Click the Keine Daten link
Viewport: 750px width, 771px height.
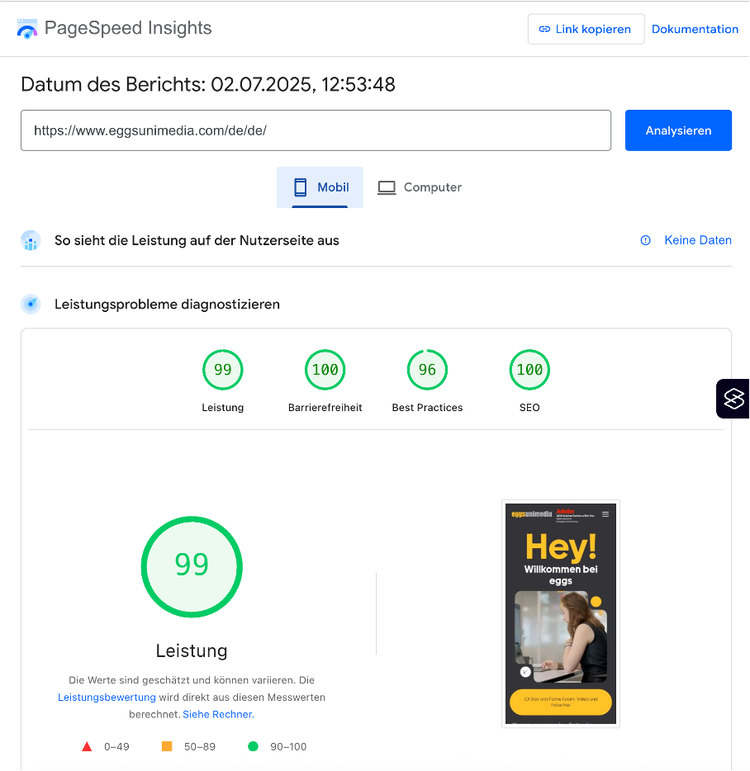tap(697, 240)
